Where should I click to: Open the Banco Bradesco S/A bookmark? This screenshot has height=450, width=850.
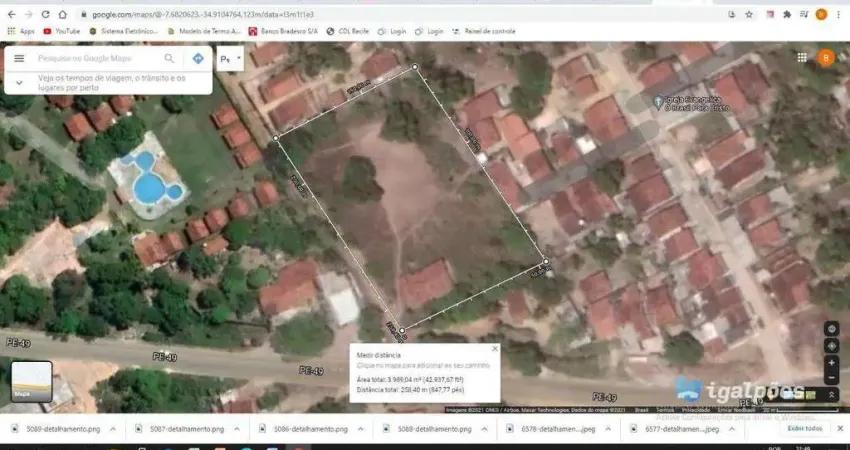pyautogui.click(x=284, y=31)
